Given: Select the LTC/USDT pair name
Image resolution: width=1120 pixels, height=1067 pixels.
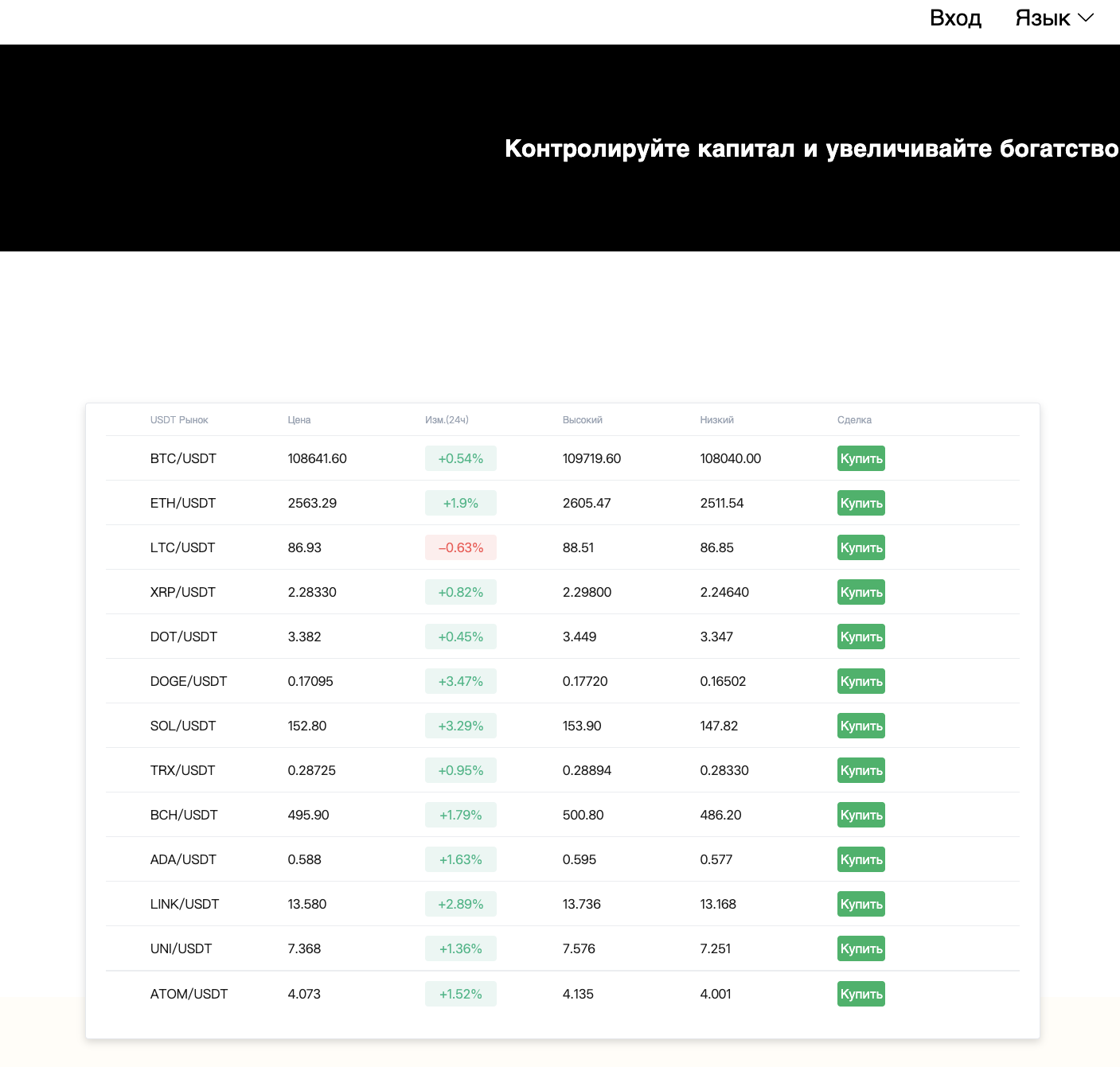Looking at the screenshot, I should click(182, 547).
